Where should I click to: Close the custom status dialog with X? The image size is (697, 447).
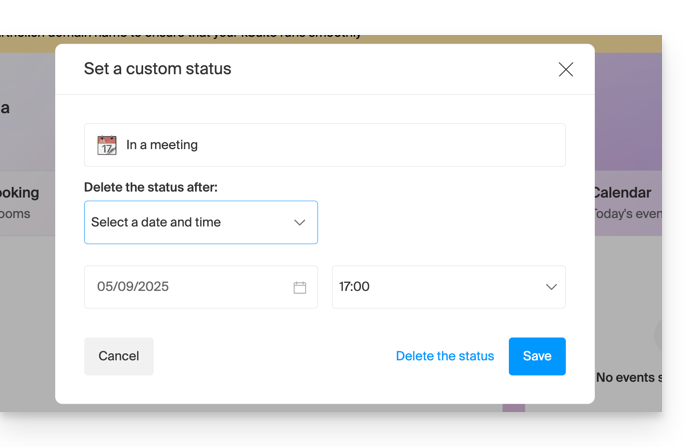565,69
